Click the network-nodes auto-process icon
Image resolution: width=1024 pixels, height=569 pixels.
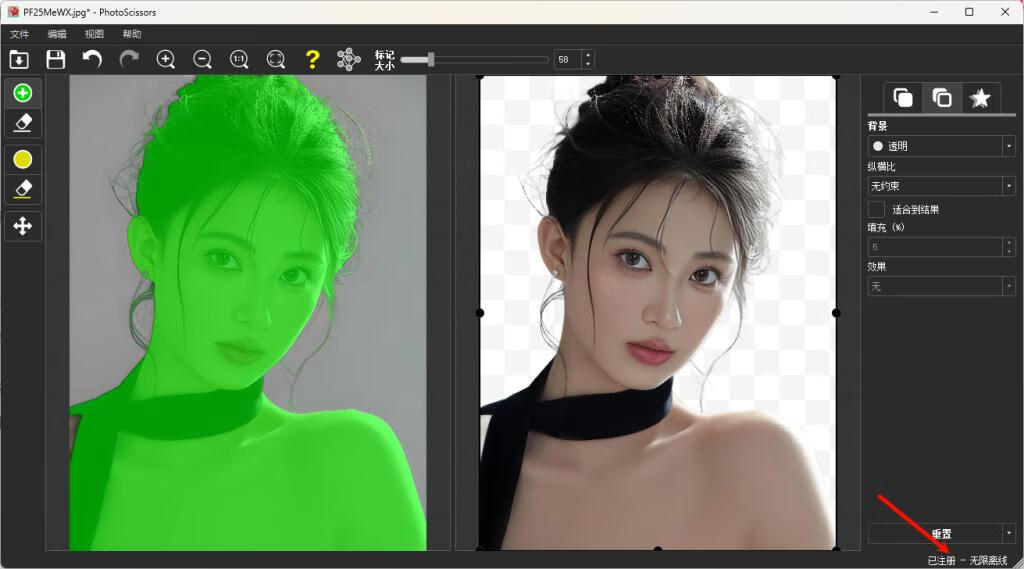[349, 59]
